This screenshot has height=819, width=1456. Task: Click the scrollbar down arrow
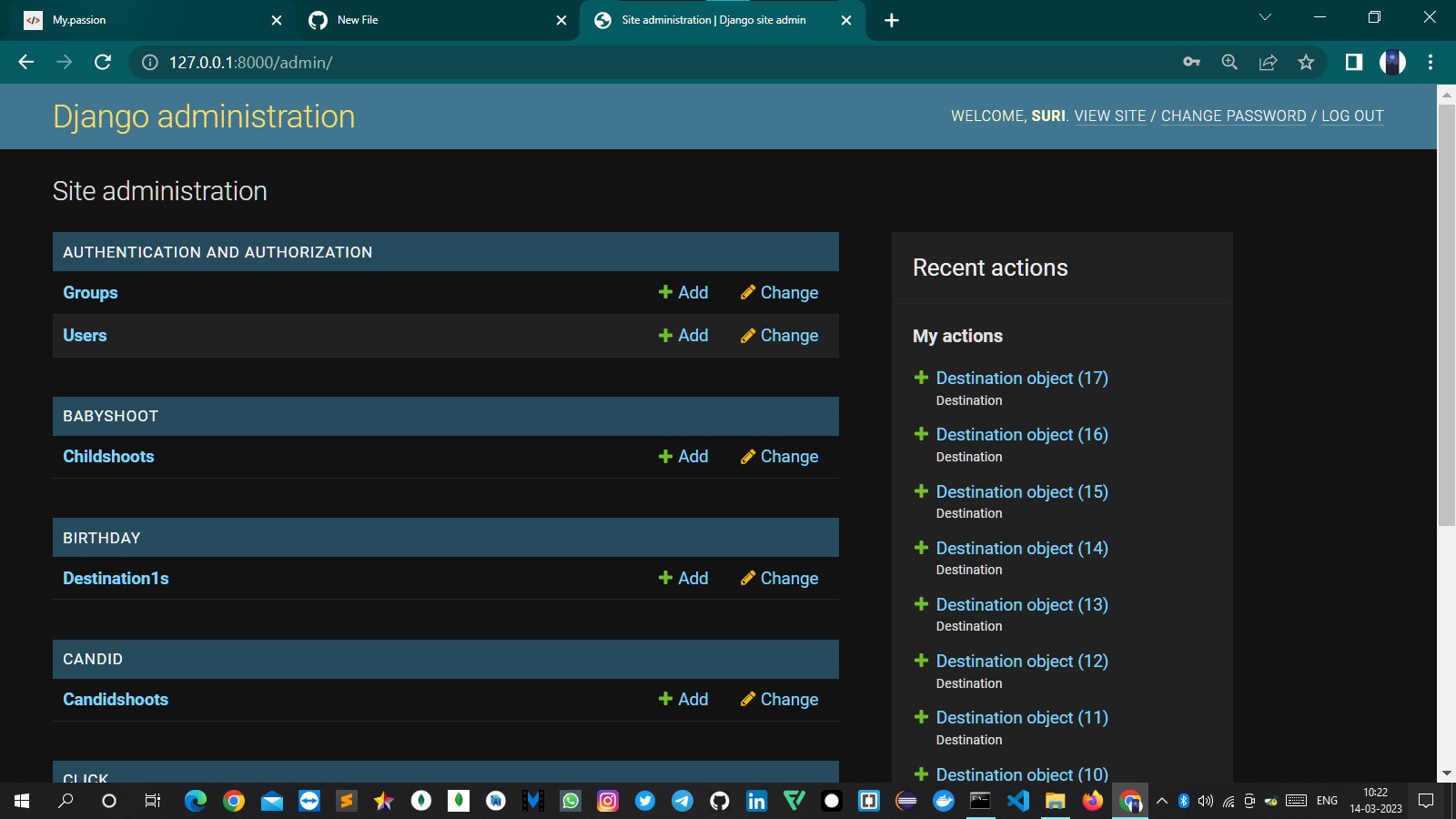coord(1446,773)
